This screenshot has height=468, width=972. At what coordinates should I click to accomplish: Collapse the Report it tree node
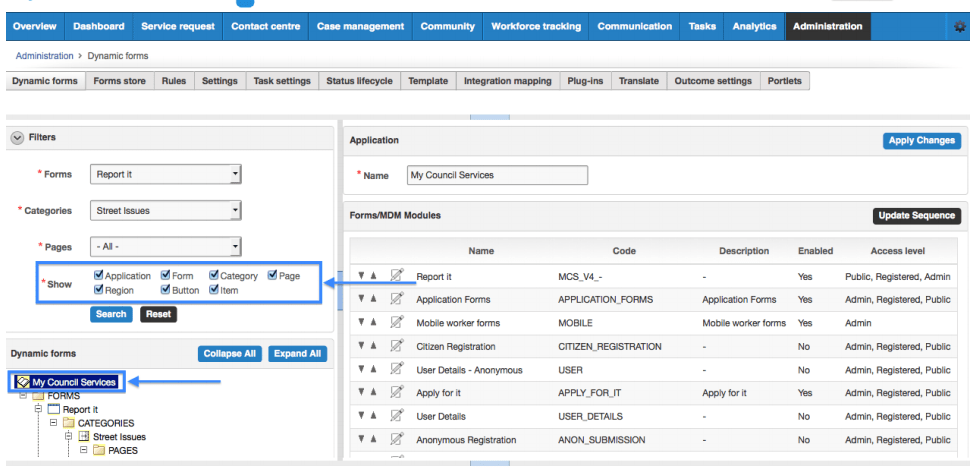pos(38,409)
